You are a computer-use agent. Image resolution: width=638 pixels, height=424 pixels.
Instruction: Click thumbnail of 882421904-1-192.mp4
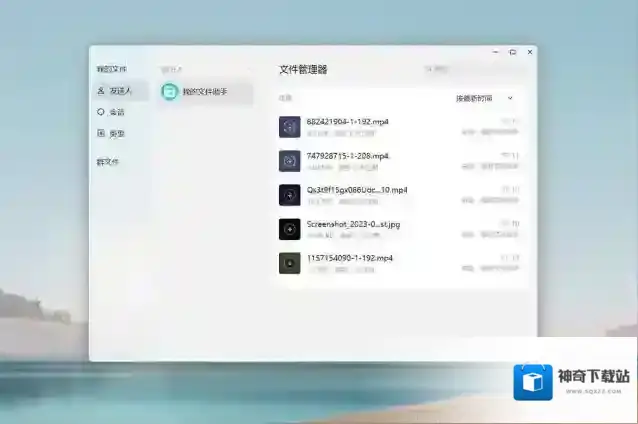(290, 127)
